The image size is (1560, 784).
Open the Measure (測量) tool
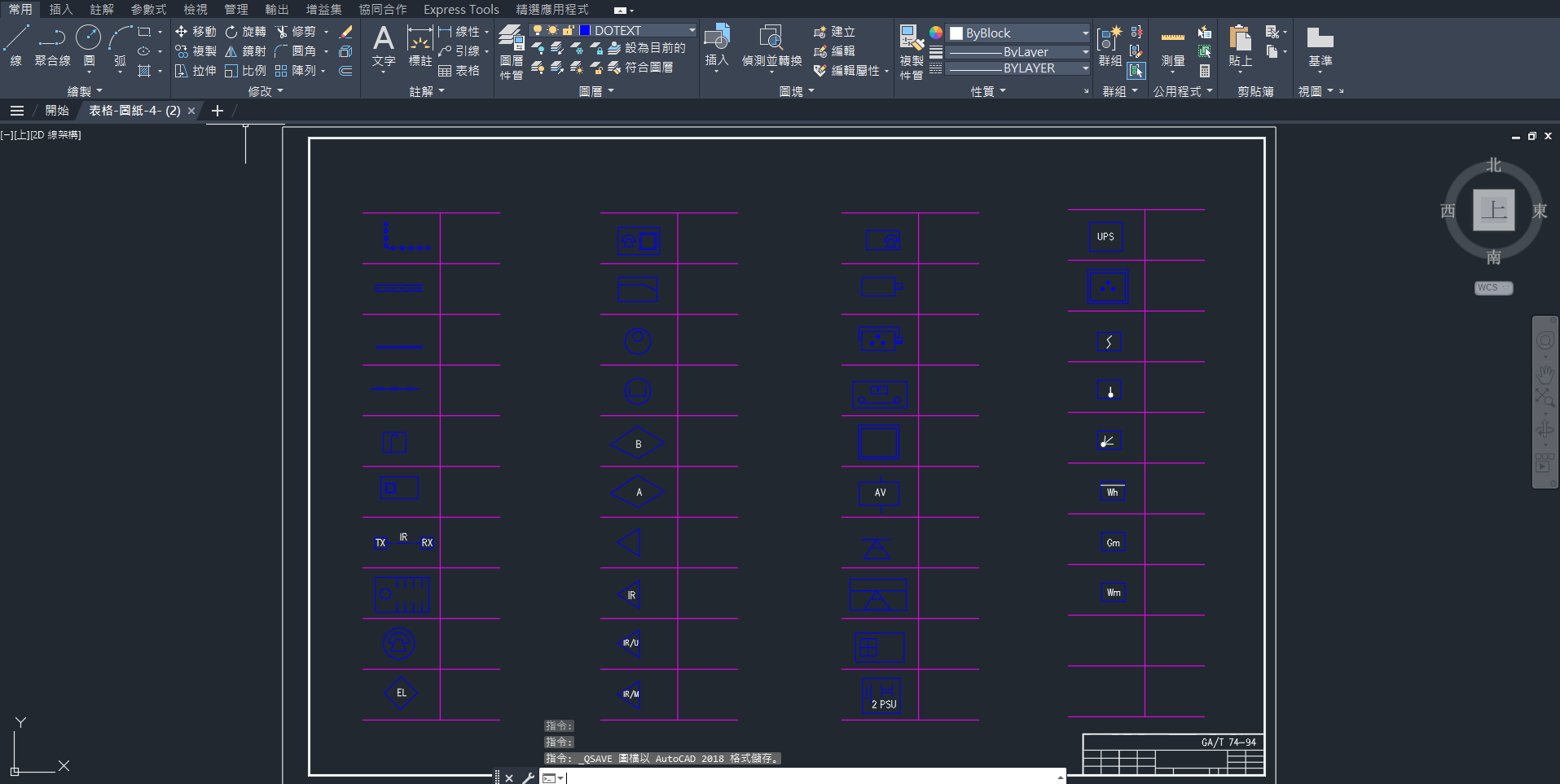coord(1172,47)
